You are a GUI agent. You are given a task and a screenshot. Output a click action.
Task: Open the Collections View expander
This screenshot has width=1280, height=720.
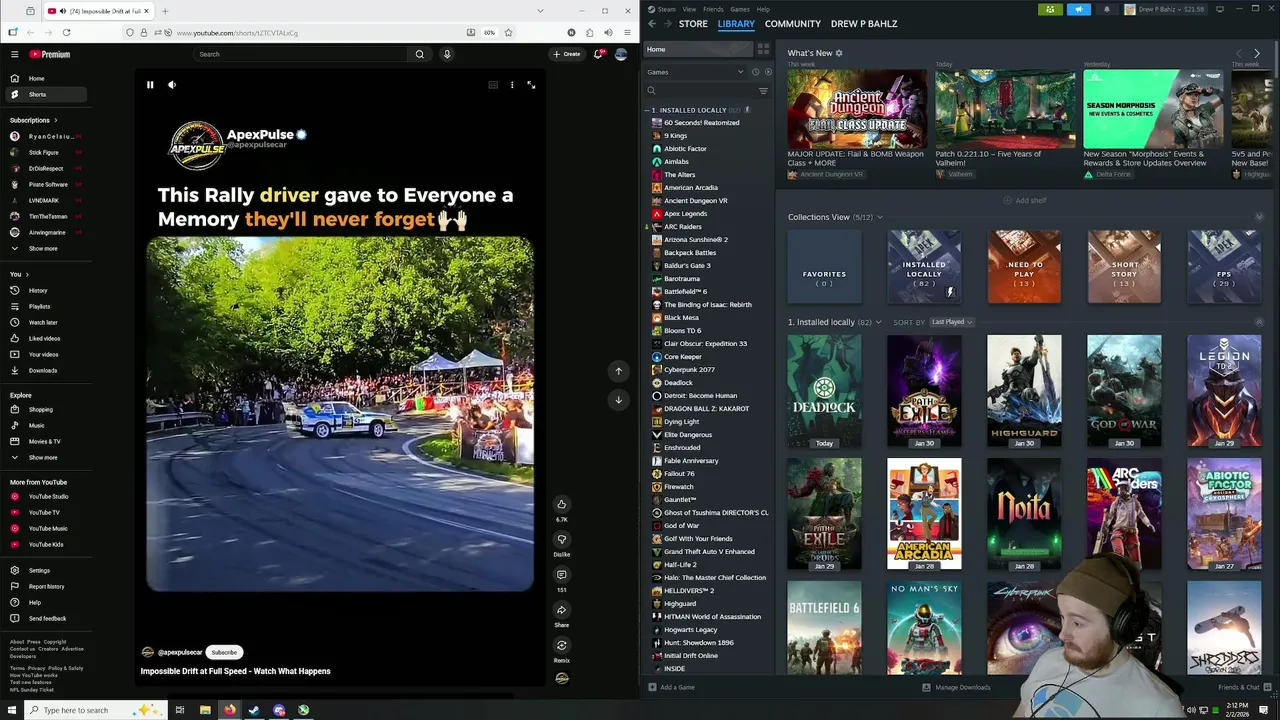[880, 217]
